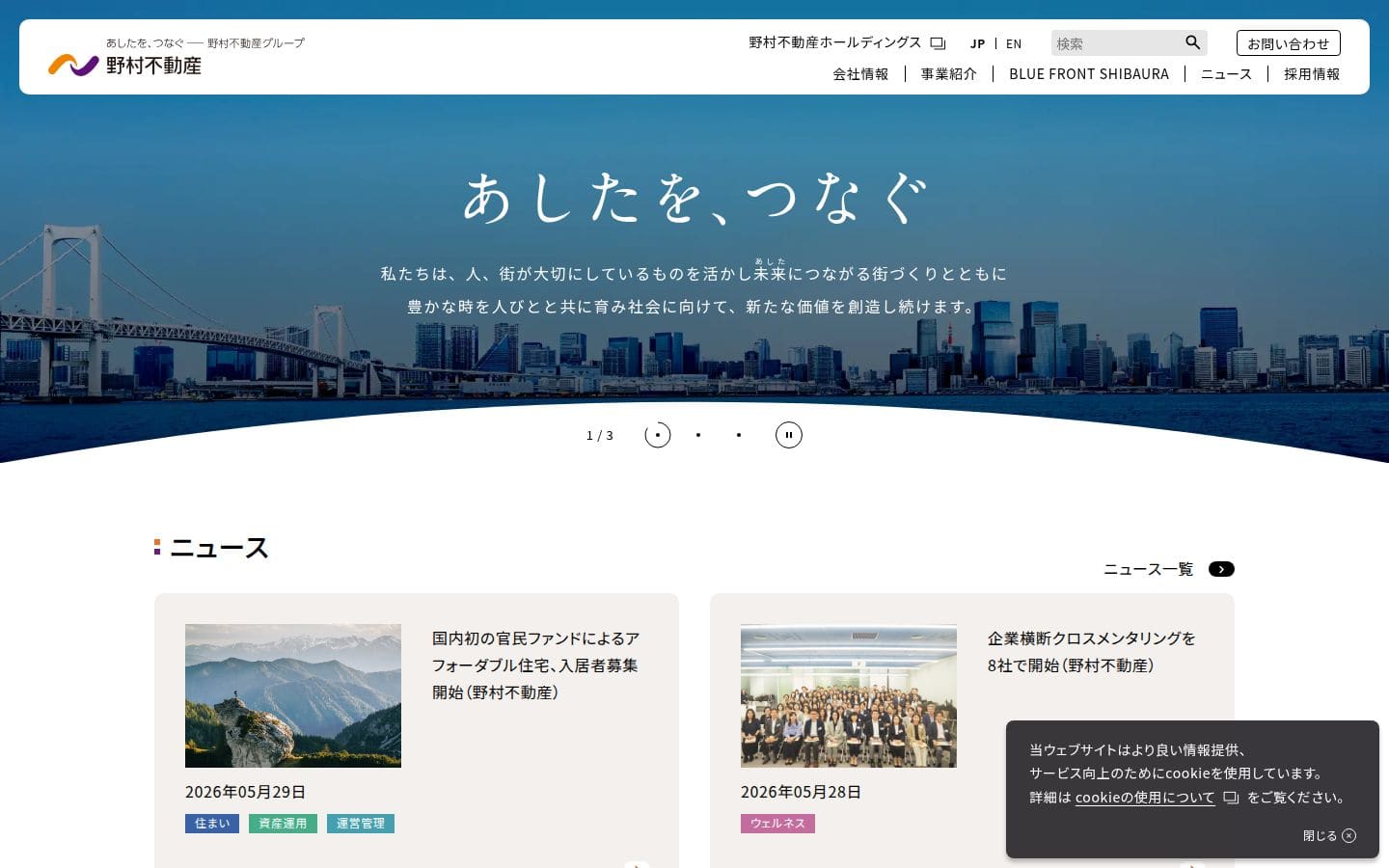Click external link icon beside 野村不動産ホールディングス
Viewport: 1389px width, 868px height.
pos(938,43)
